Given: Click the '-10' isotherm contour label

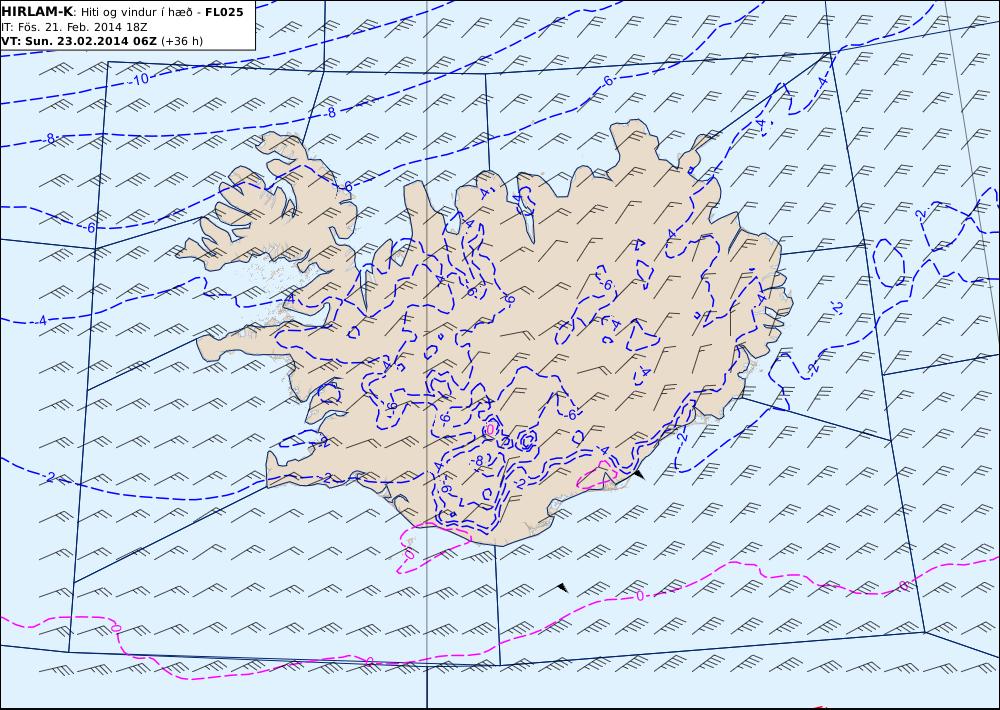Looking at the screenshot, I should coord(139,79).
